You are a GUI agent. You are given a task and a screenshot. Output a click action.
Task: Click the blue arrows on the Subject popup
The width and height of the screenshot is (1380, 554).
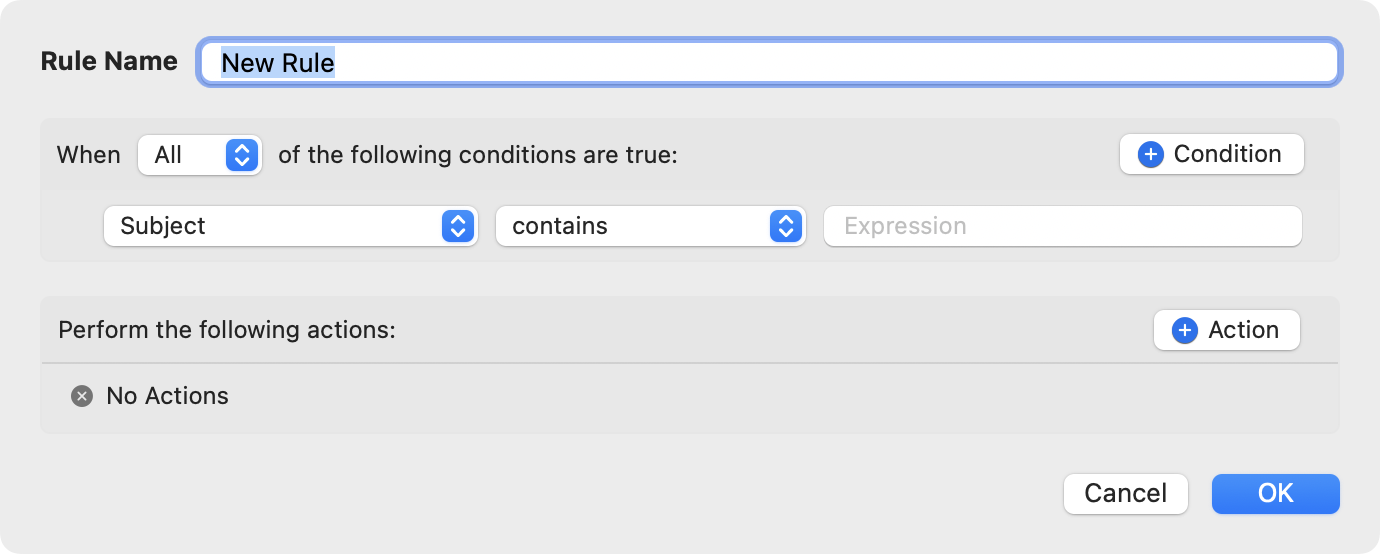(x=457, y=227)
